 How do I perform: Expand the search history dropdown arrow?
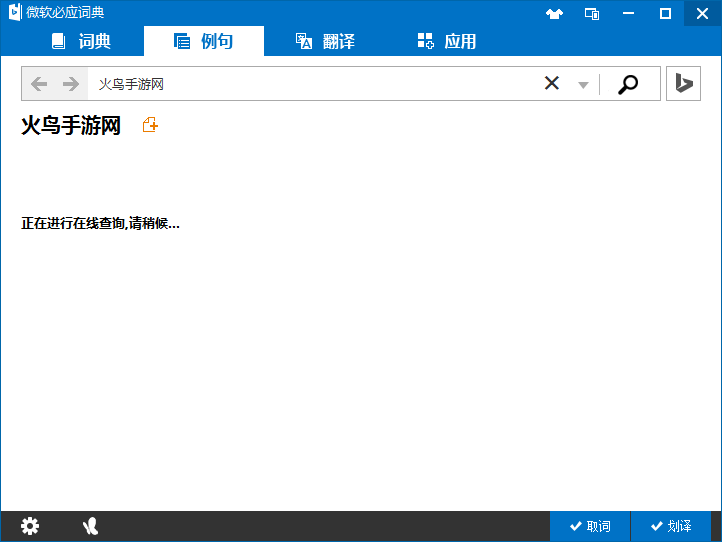click(x=583, y=85)
